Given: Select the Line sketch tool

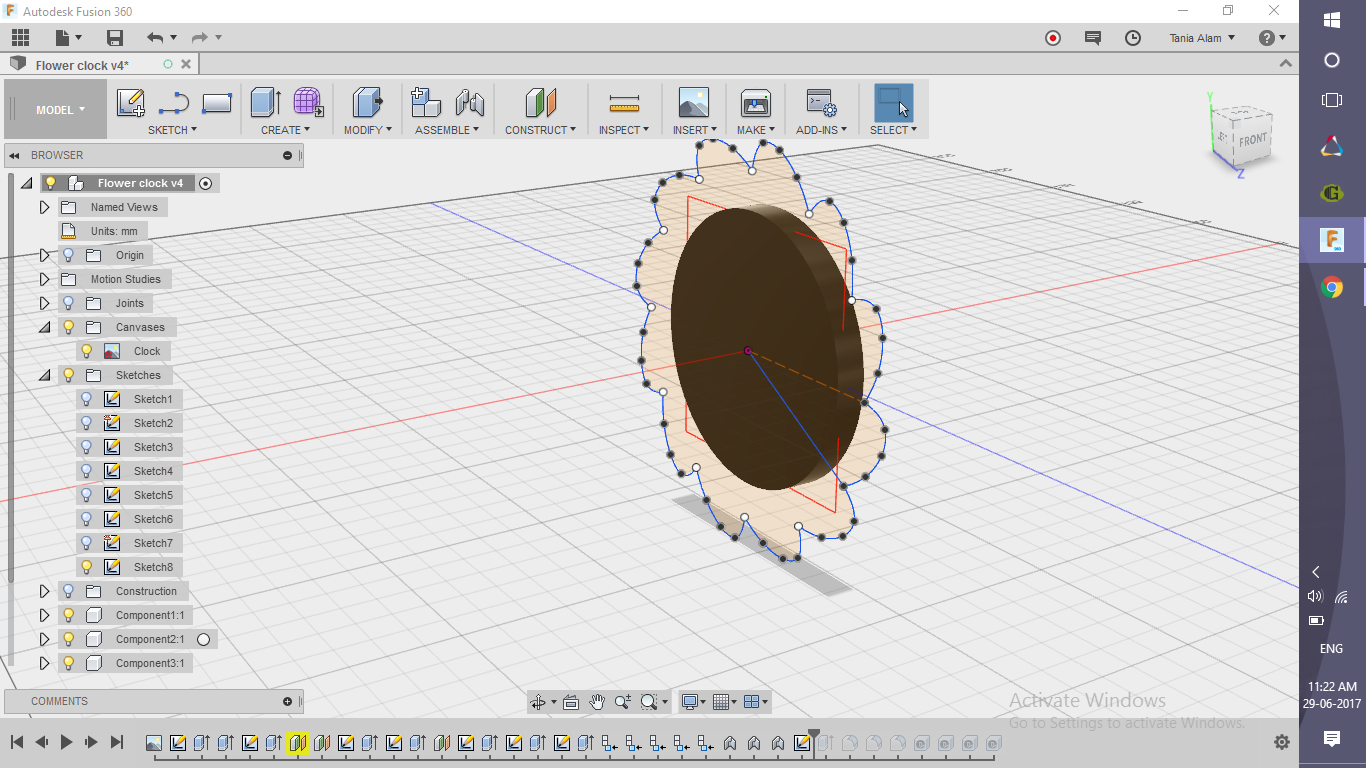Looking at the screenshot, I should tap(174, 103).
